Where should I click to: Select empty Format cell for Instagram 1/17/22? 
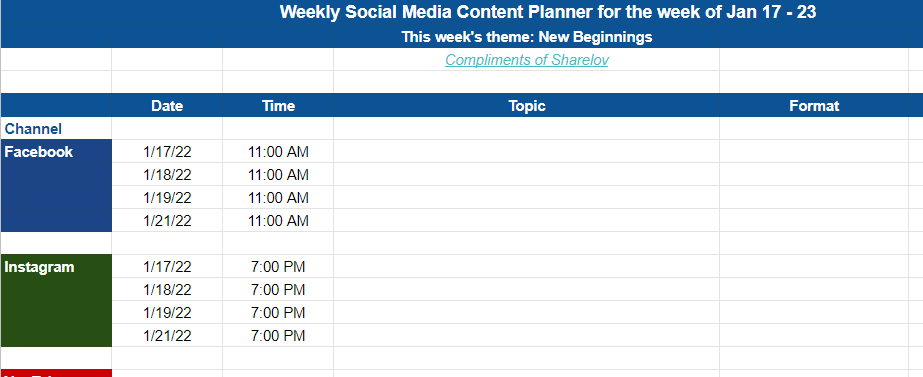coord(821,266)
